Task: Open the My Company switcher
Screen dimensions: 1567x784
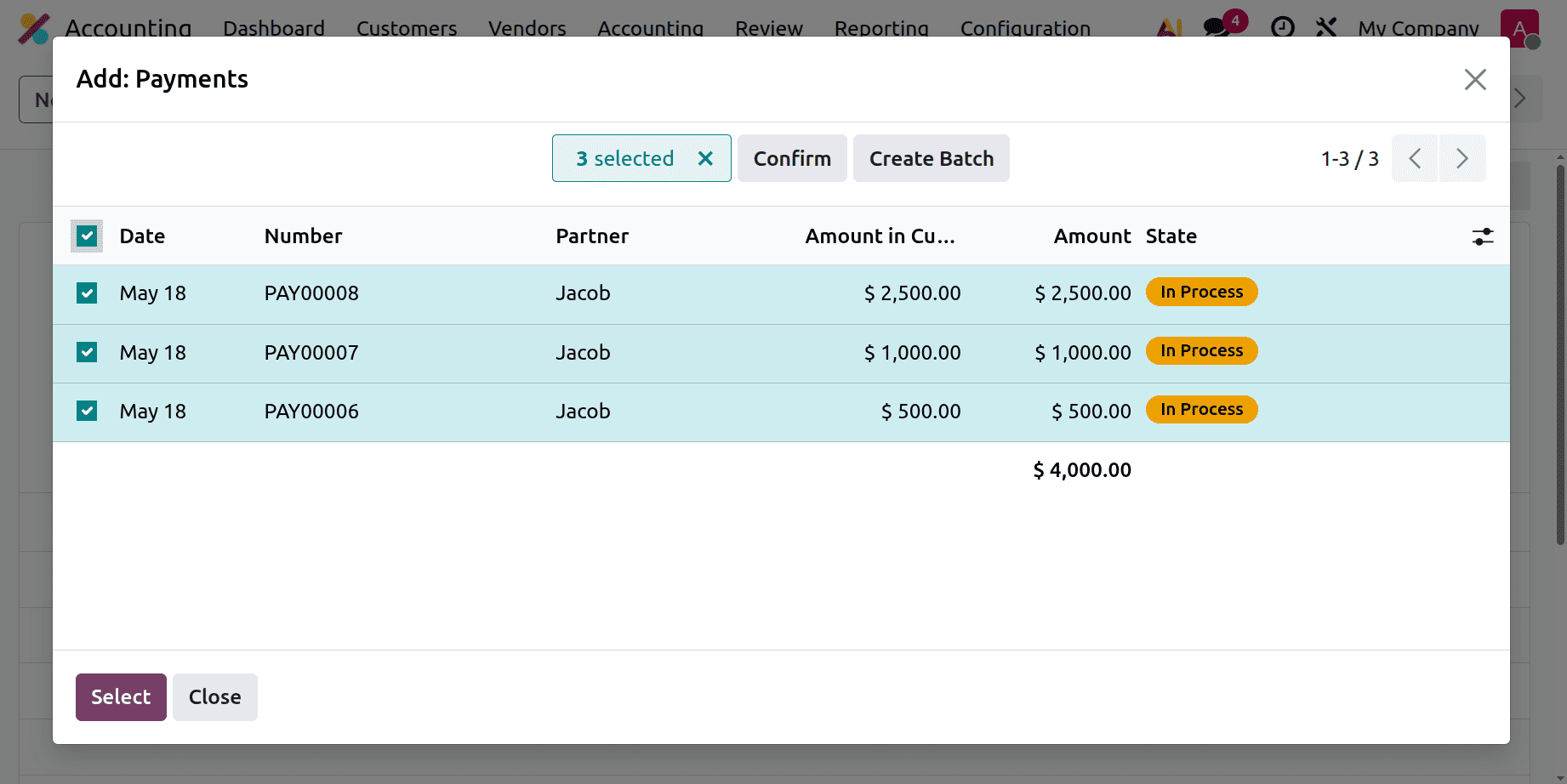Action: coord(1418,28)
